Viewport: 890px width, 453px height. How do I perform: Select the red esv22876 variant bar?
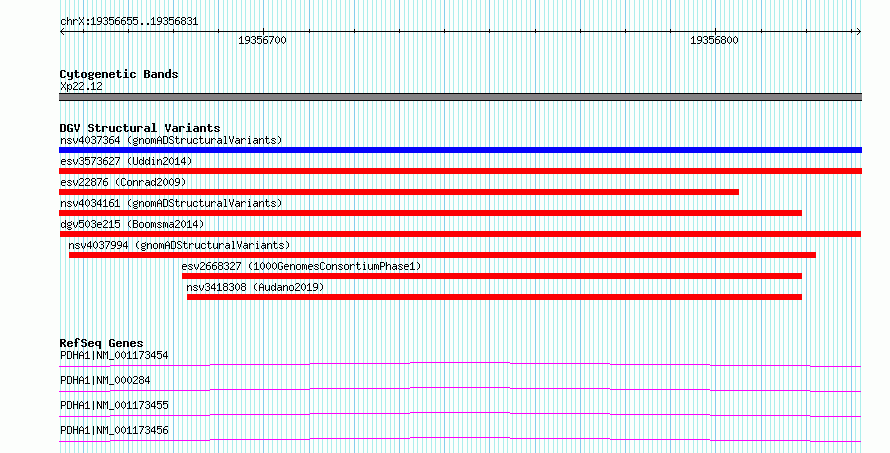(399, 192)
